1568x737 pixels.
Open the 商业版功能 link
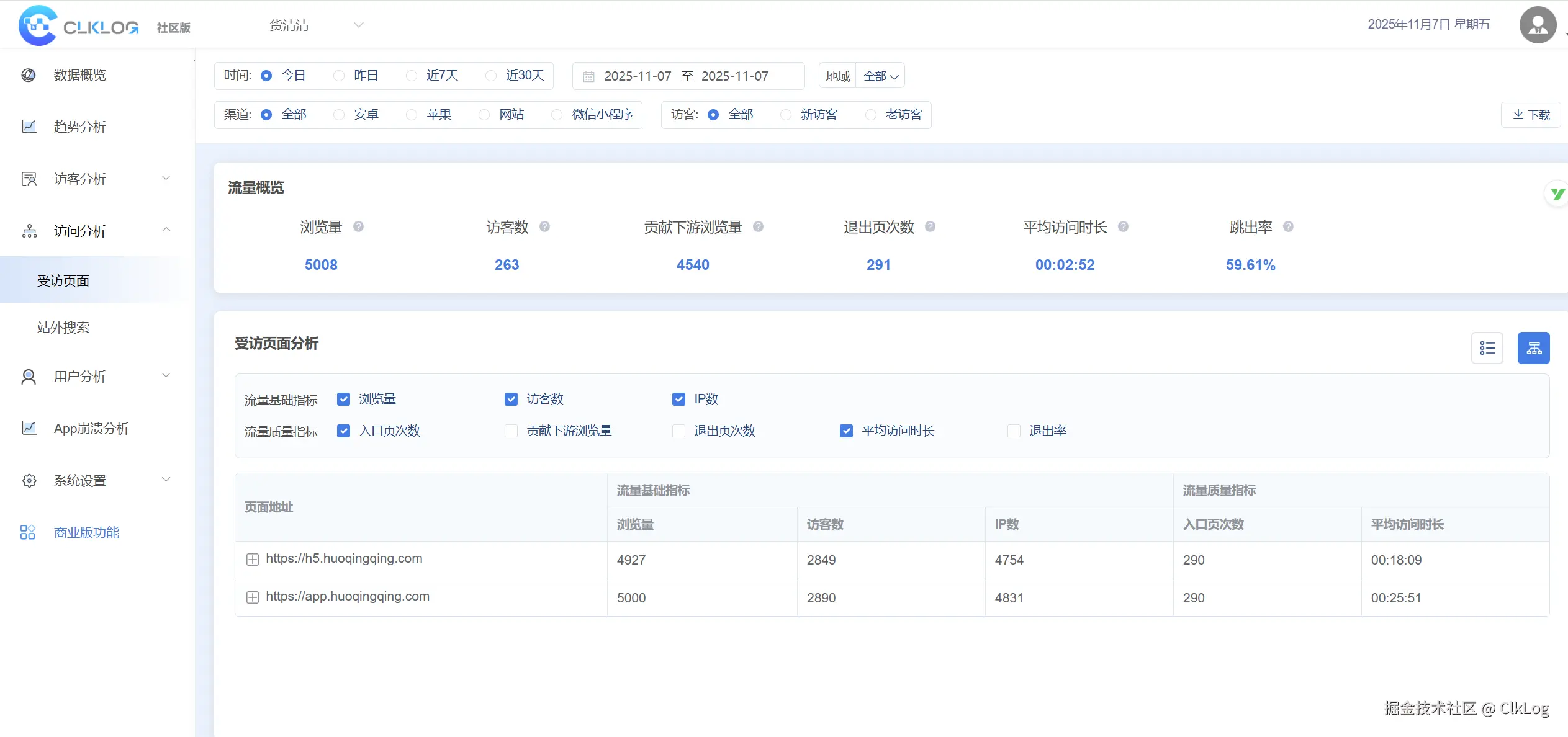point(86,532)
